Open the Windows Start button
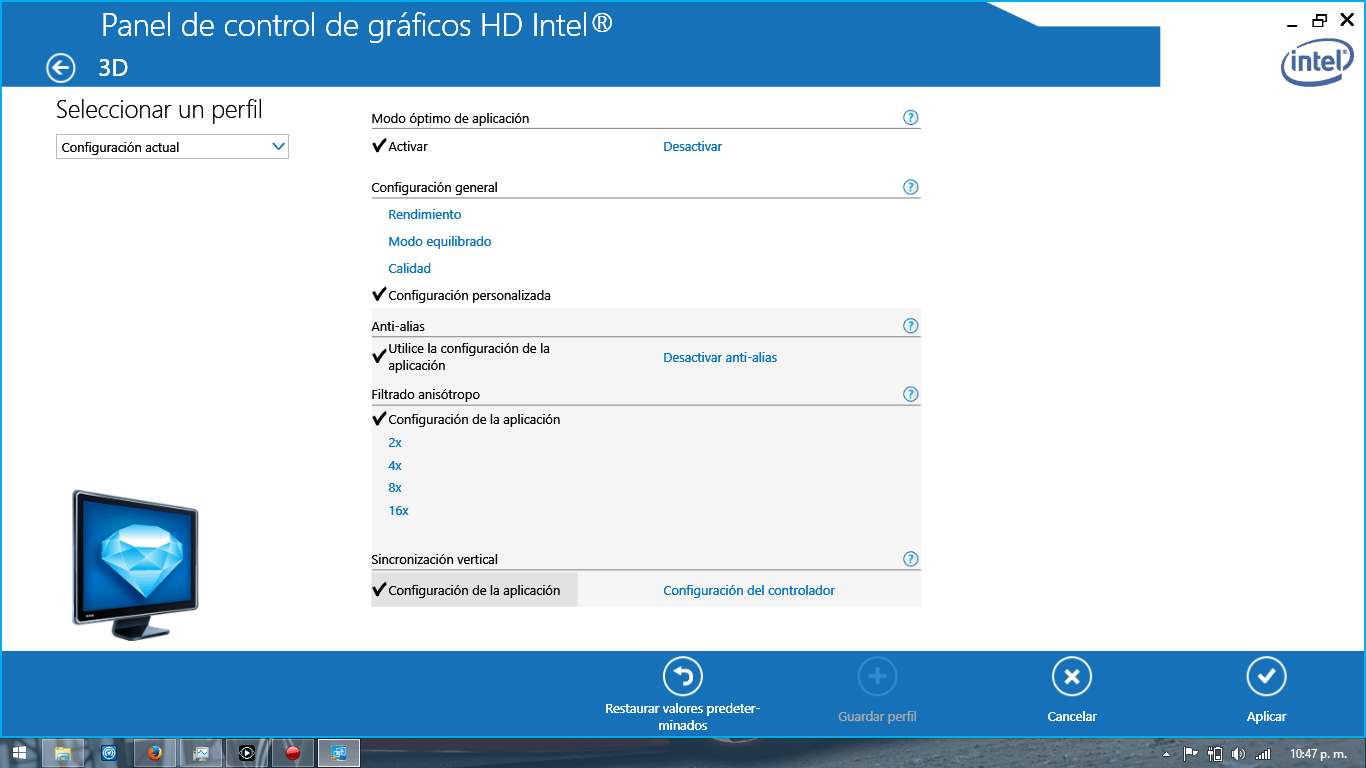The width and height of the screenshot is (1366, 768). point(19,753)
